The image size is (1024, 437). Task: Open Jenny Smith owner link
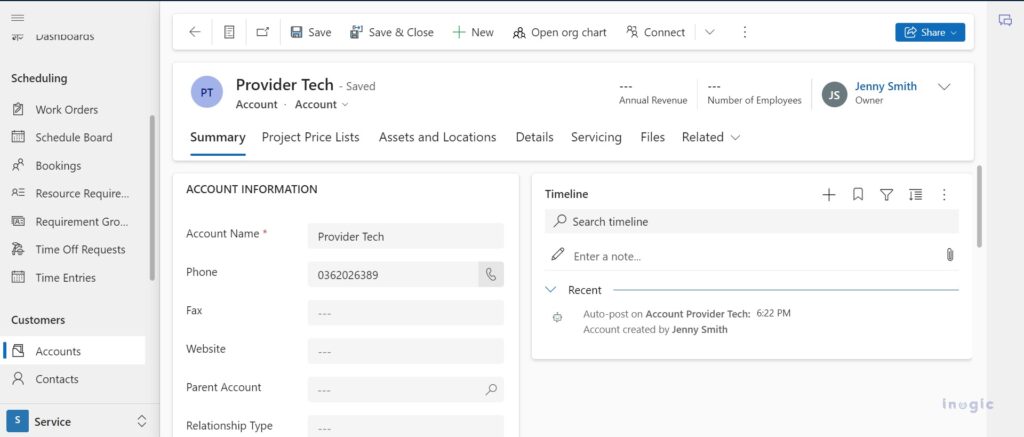click(885, 86)
